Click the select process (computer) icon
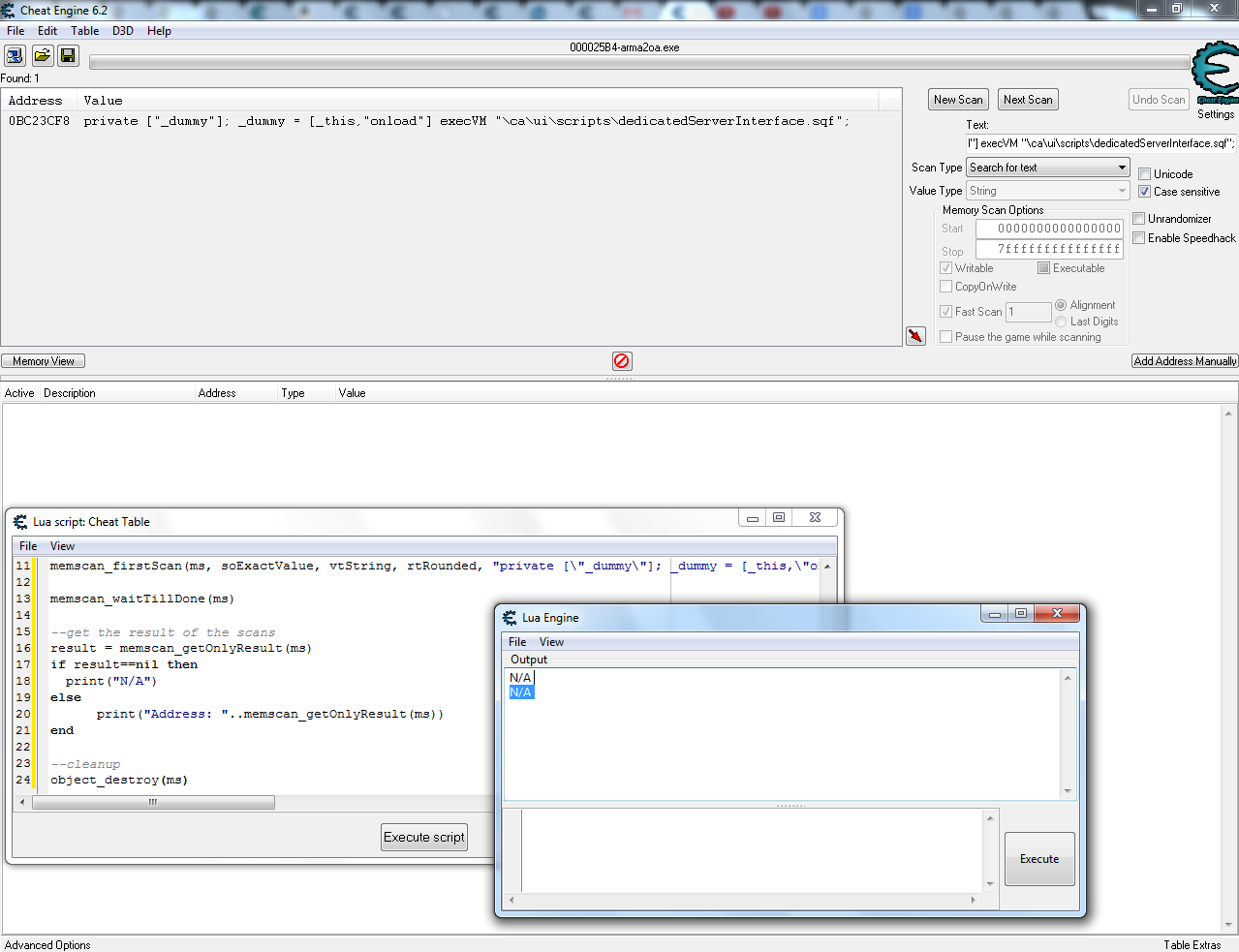 tap(15, 55)
